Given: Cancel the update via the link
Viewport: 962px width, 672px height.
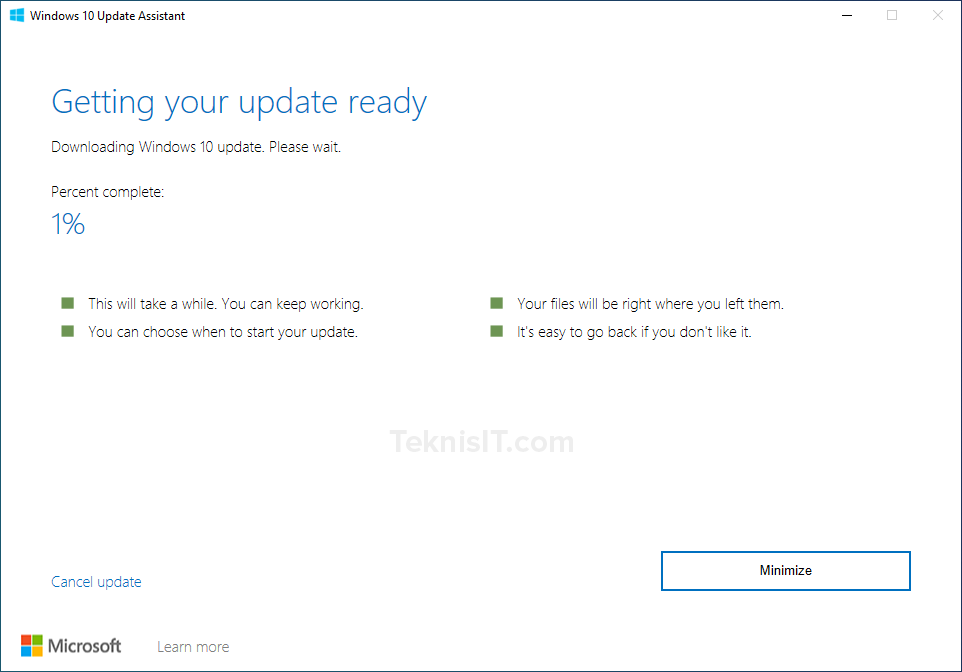Looking at the screenshot, I should click(96, 582).
